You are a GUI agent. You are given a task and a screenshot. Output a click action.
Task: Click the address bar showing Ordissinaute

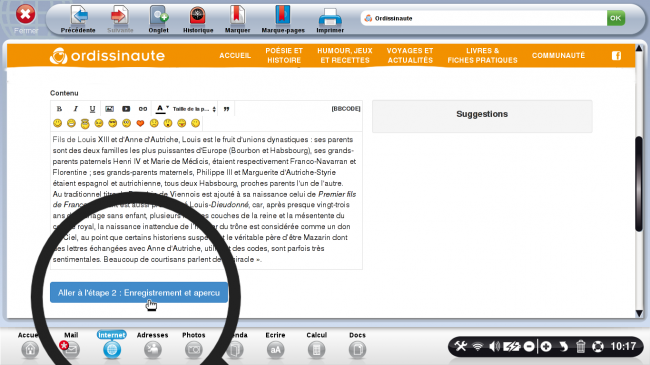pyautogui.click(x=484, y=18)
